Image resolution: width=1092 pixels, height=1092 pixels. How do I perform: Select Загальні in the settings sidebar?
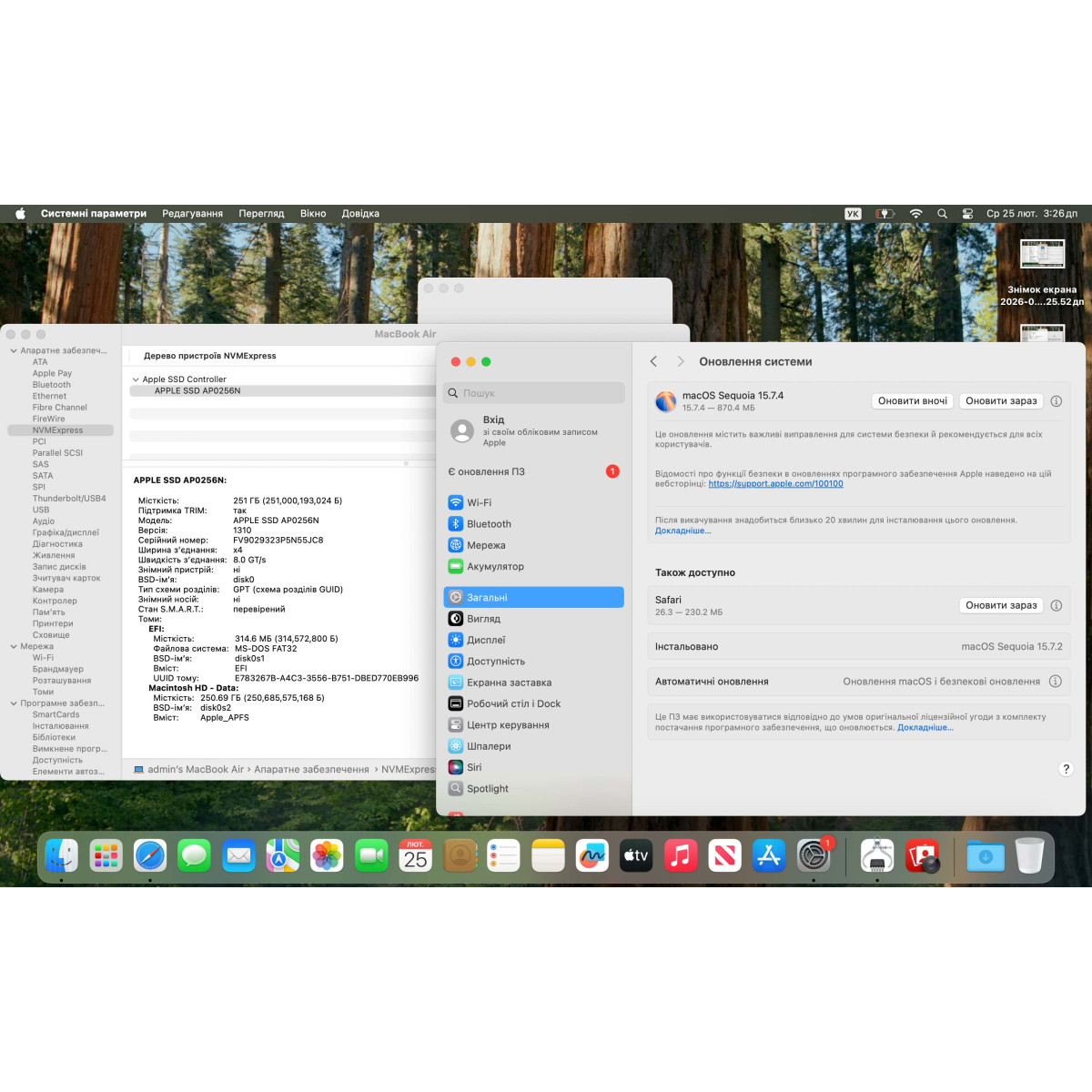[x=533, y=597]
